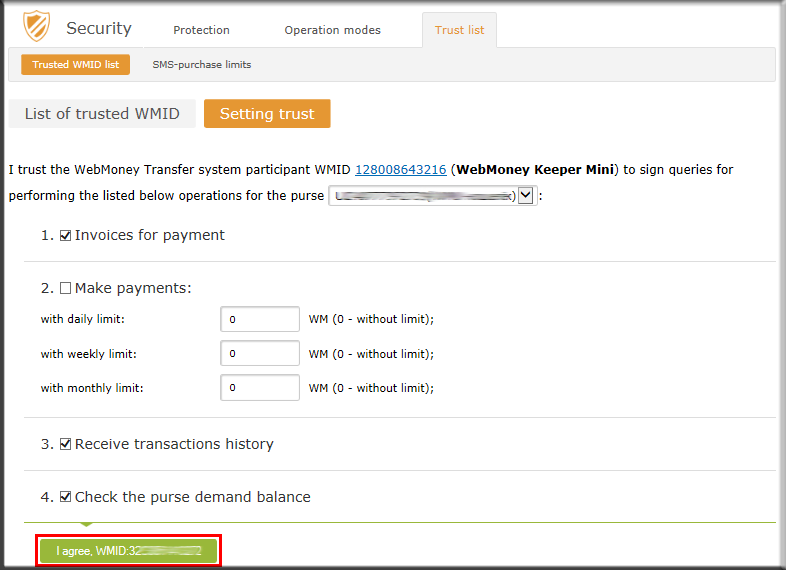Click the 'with monthly limit:' label

click(x=92, y=388)
